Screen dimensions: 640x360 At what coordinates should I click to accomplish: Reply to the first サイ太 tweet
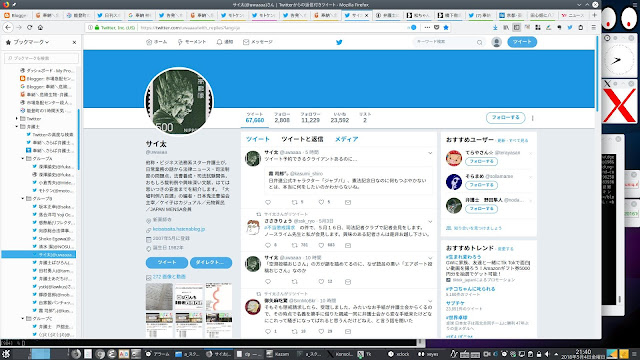(268, 202)
